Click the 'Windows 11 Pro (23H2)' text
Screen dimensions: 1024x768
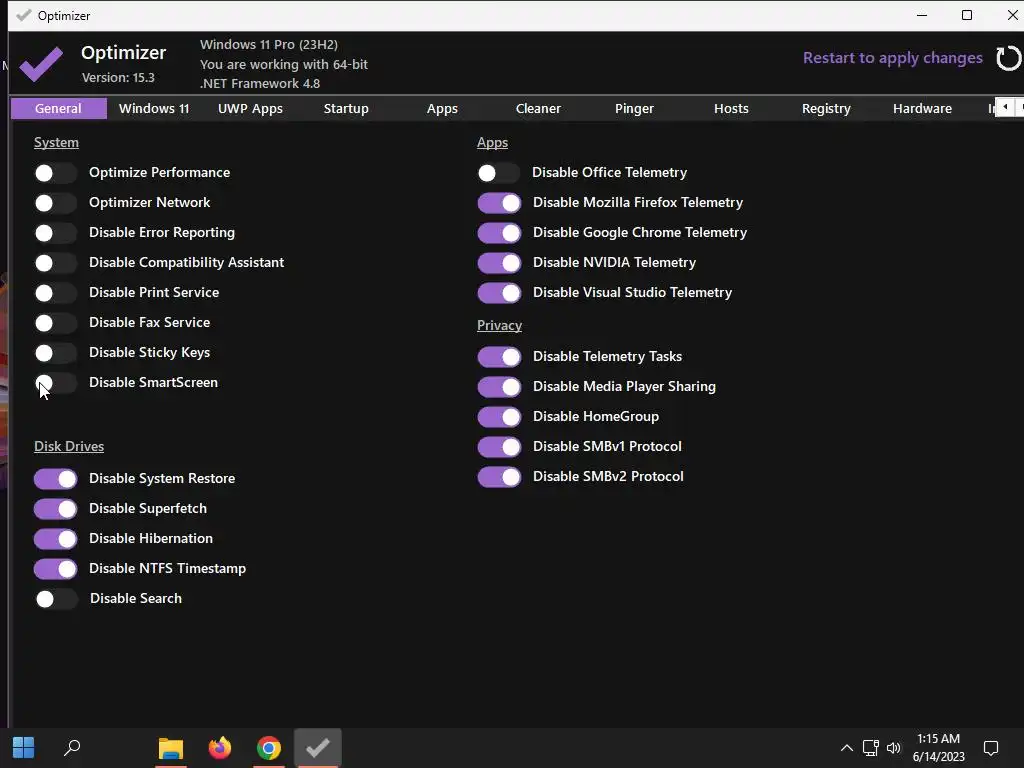click(x=269, y=44)
